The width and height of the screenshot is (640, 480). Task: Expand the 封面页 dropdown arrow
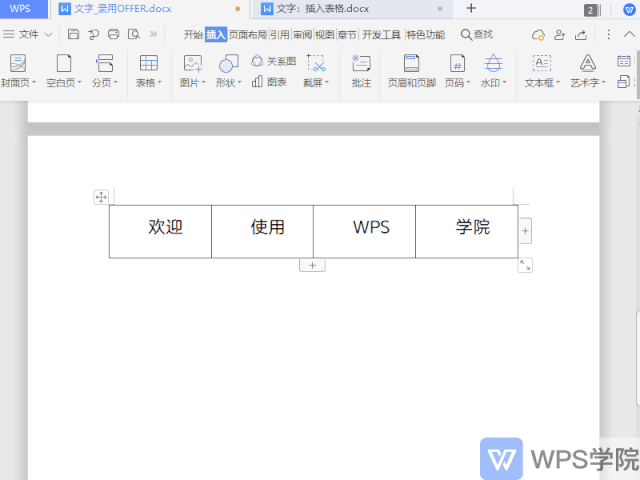pos(34,82)
